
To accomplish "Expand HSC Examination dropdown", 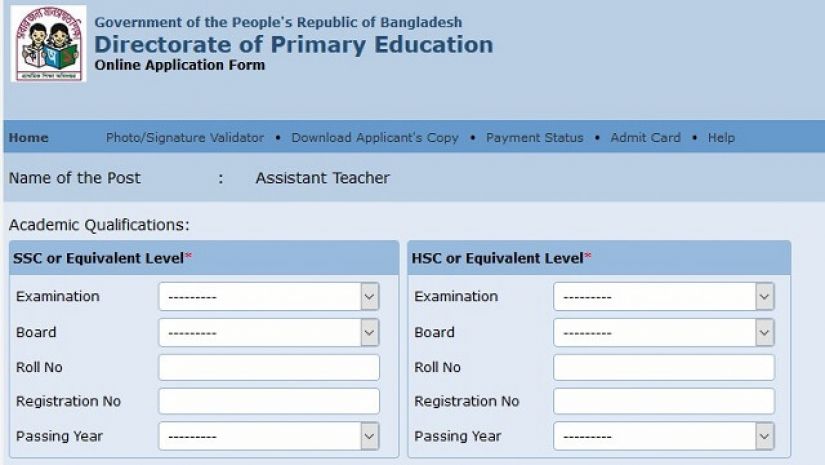I will pos(663,297).
